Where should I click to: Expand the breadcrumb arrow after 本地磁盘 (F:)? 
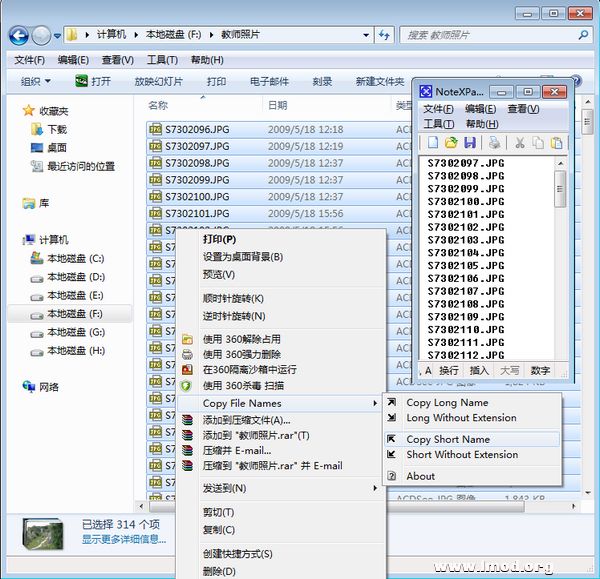211,35
